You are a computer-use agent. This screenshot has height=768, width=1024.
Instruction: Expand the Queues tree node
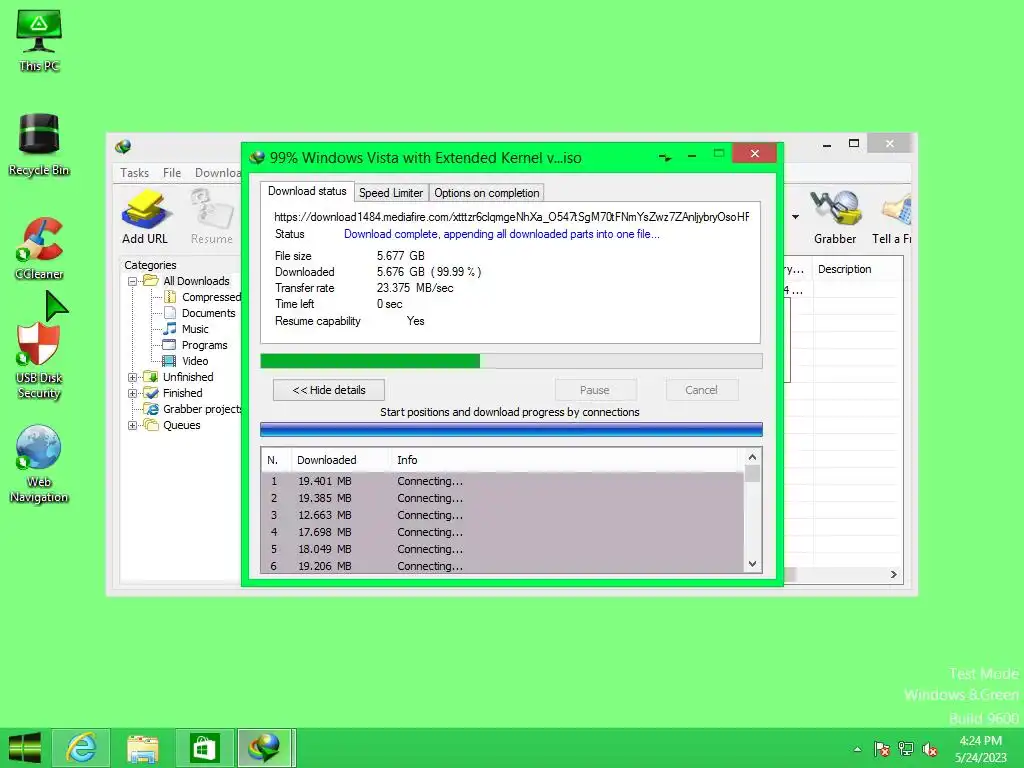pos(133,426)
